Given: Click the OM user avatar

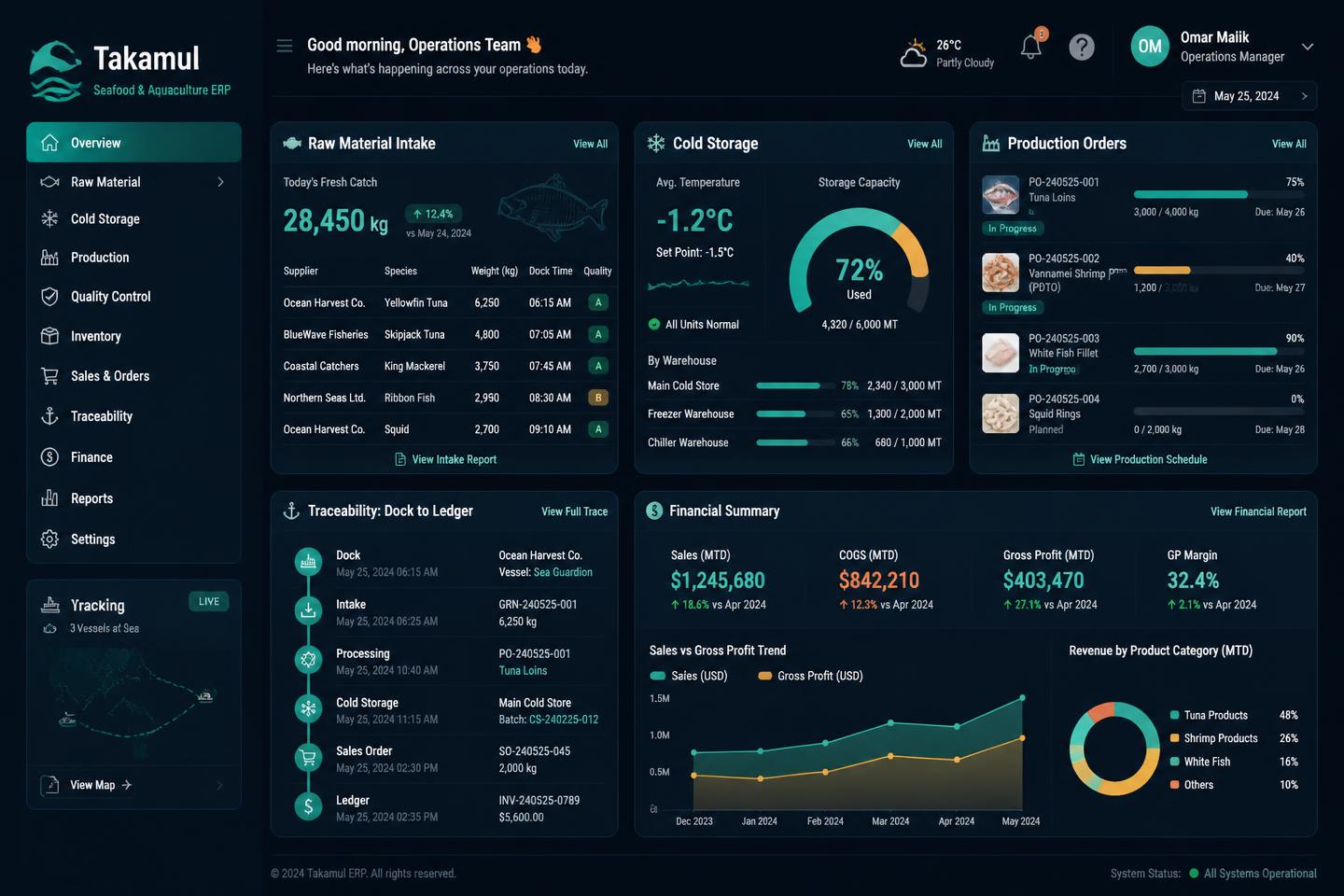Looking at the screenshot, I should click(1150, 47).
